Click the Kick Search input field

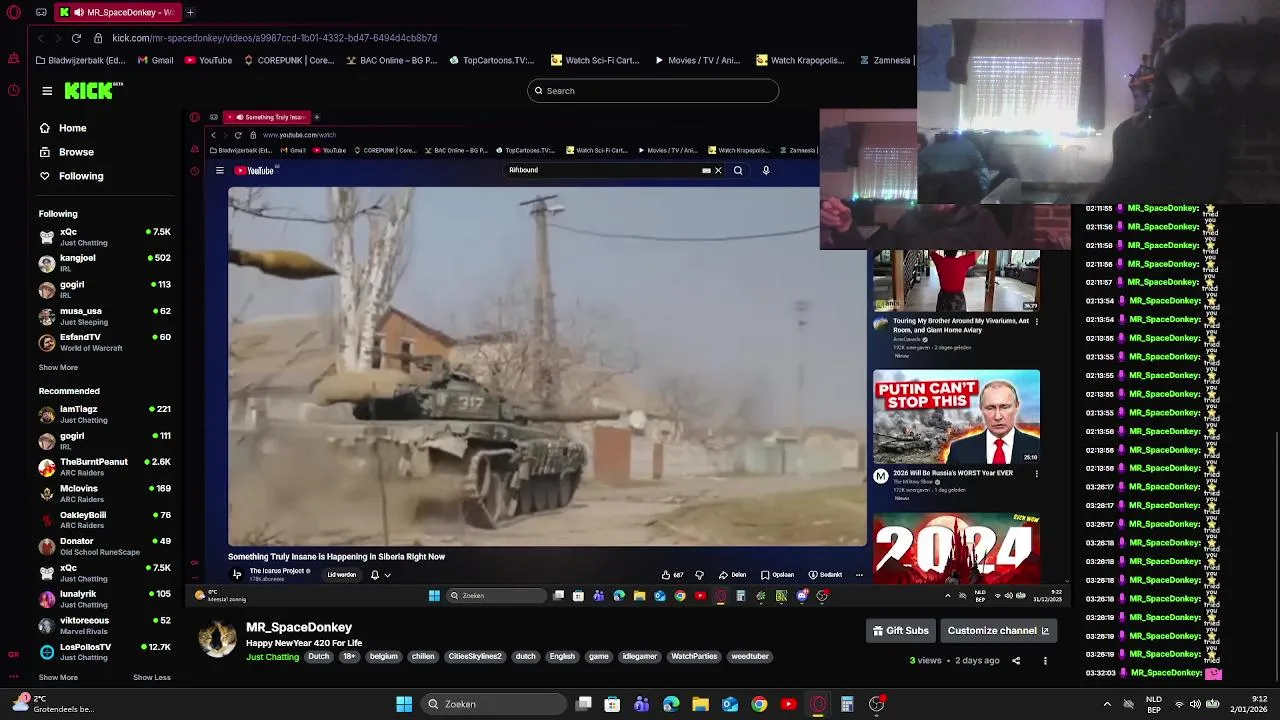pyautogui.click(x=653, y=91)
